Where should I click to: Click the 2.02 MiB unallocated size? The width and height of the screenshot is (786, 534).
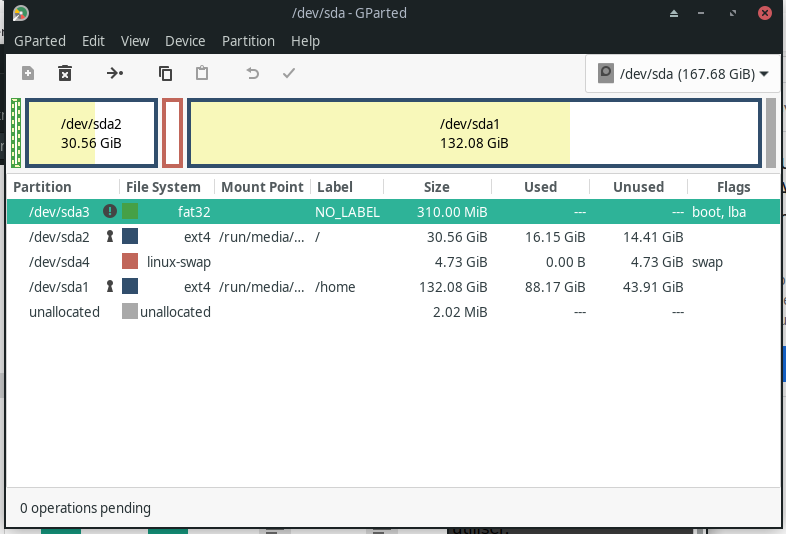pyautogui.click(x=460, y=312)
